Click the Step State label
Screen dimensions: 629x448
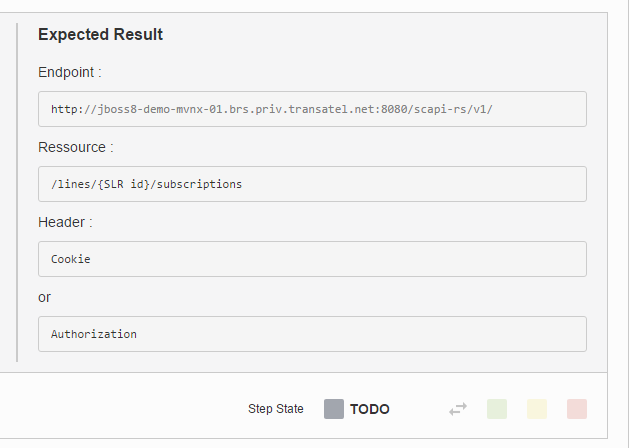(276, 409)
